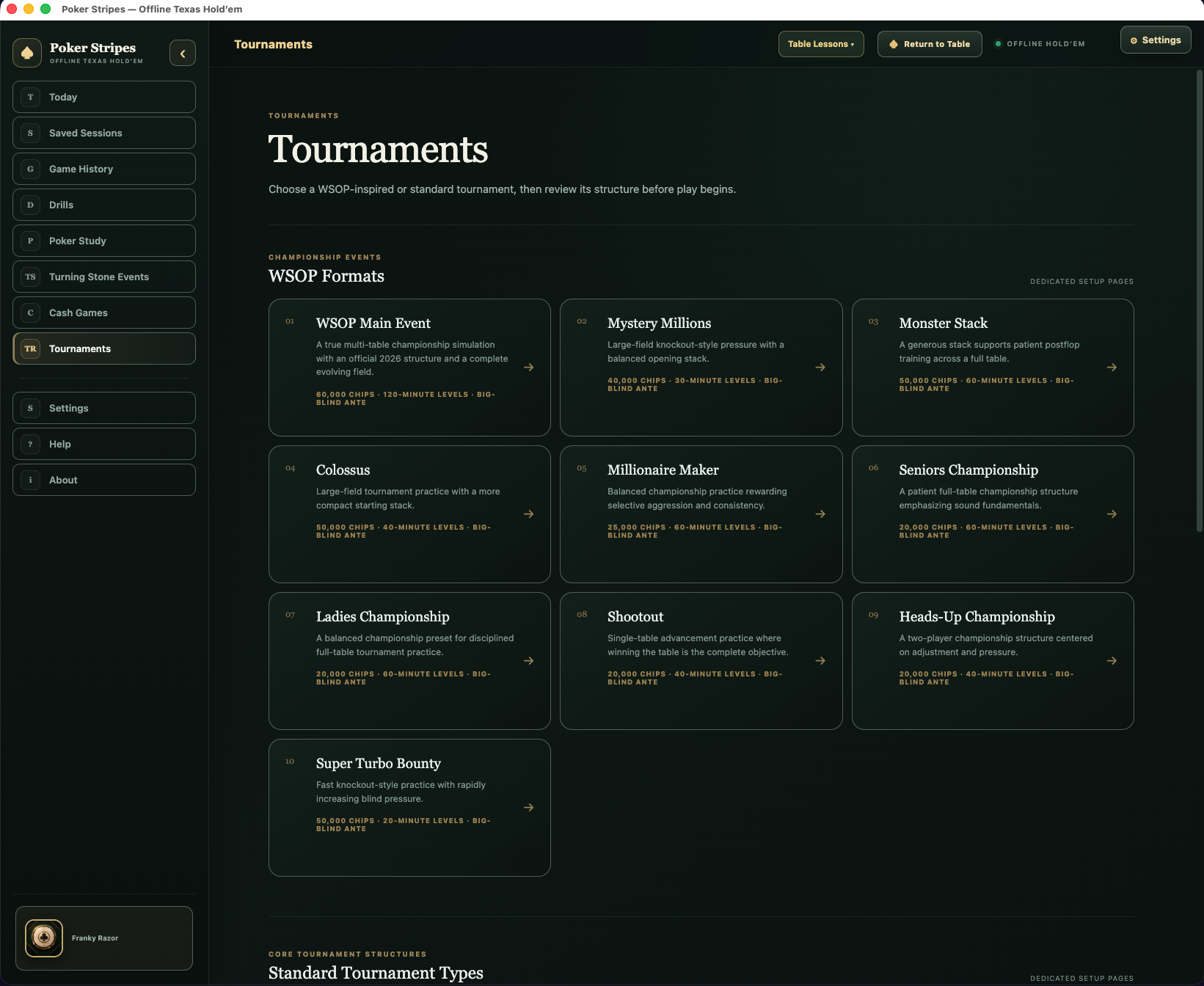Viewport: 1204px width, 986px height.
Task: Click the Poker Stripes spade logo icon
Action: pos(27,53)
